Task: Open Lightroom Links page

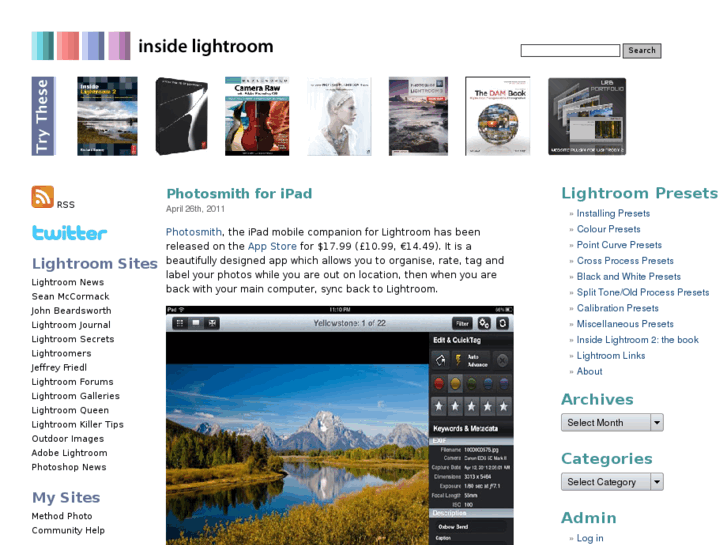Action: (x=611, y=355)
